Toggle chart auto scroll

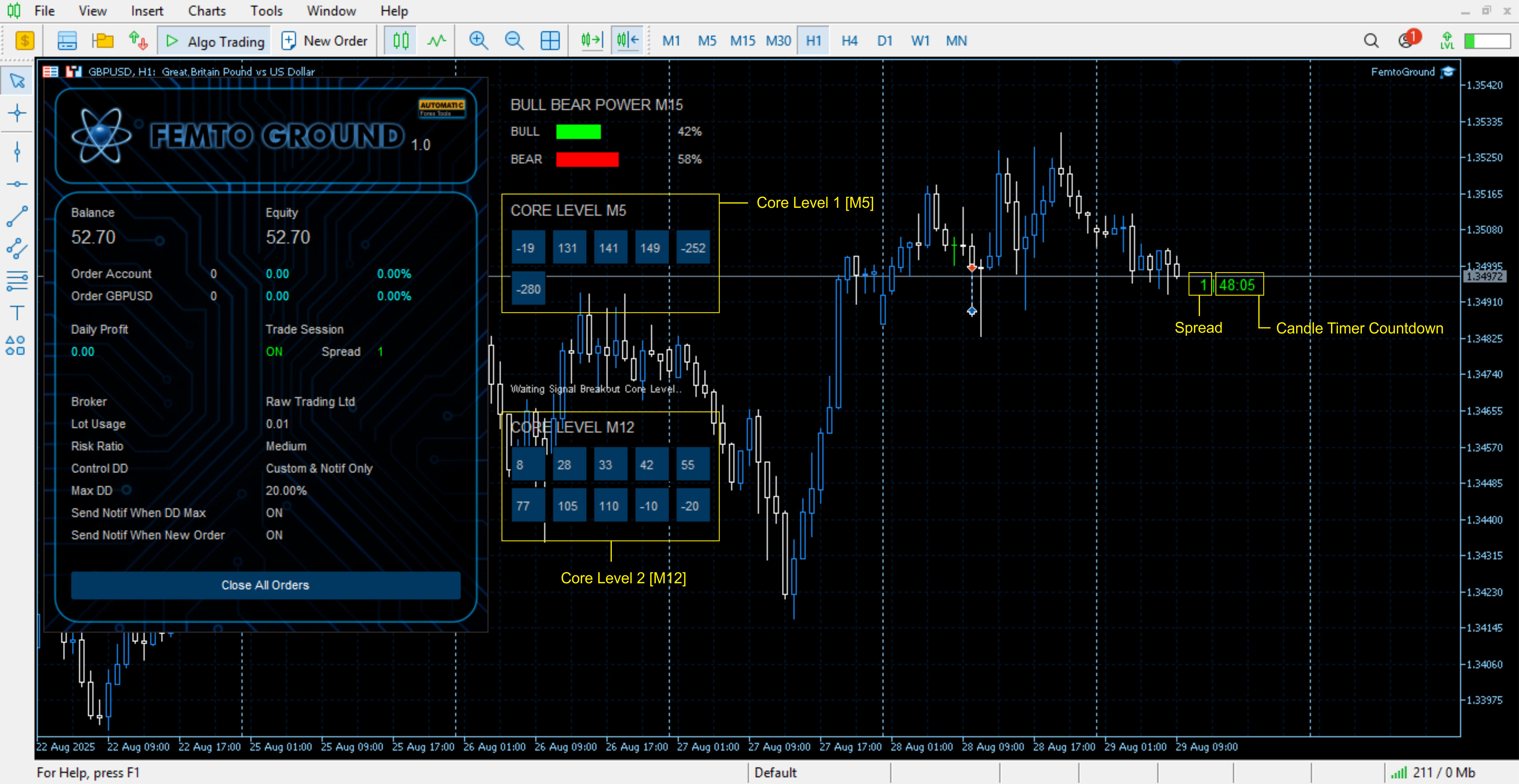(592, 41)
